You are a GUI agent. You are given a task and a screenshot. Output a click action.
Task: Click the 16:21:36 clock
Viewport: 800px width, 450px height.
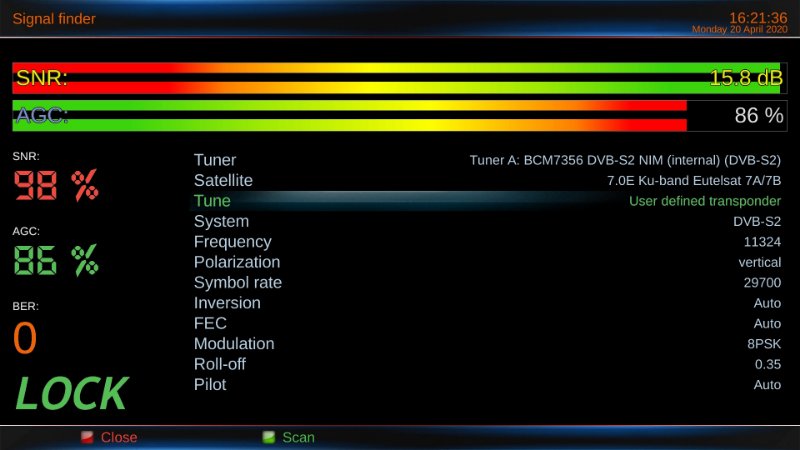[x=758, y=18]
